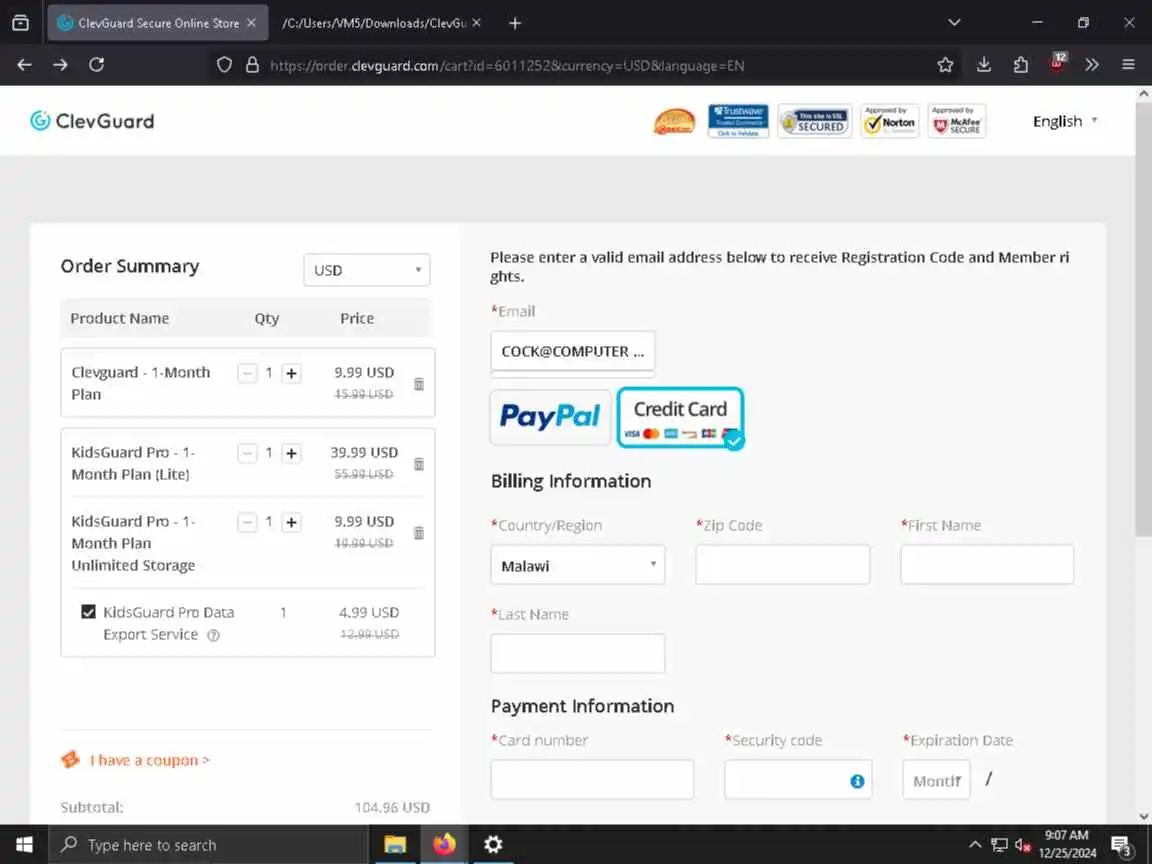This screenshot has width=1152, height=864.
Task: Close the ClevGuard Secure Online Store tab
Action: click(x=251, y=23)
